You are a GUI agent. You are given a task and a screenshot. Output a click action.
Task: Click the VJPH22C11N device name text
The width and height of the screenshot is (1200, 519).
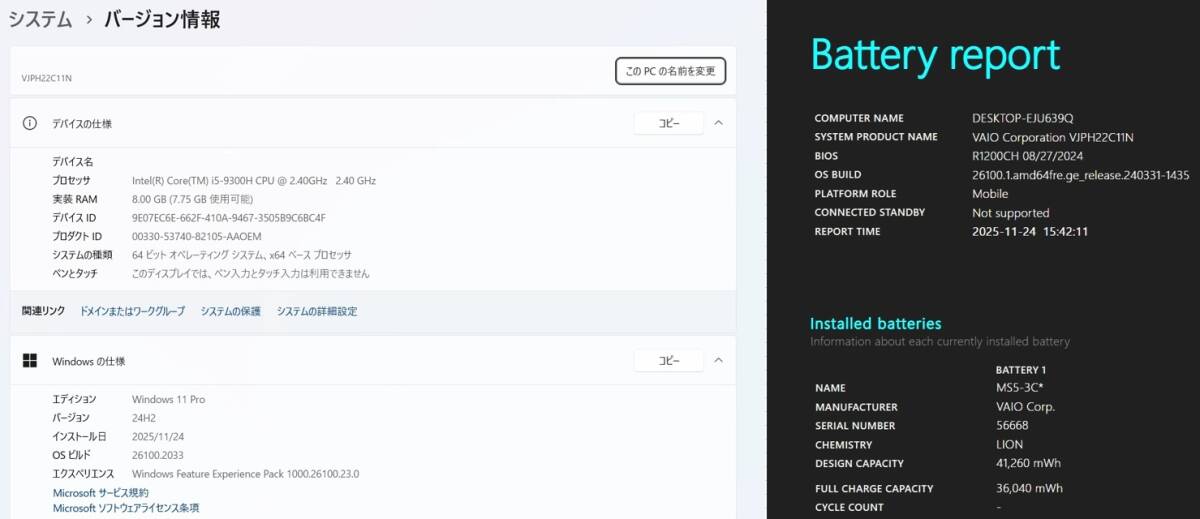pos(47,78)
